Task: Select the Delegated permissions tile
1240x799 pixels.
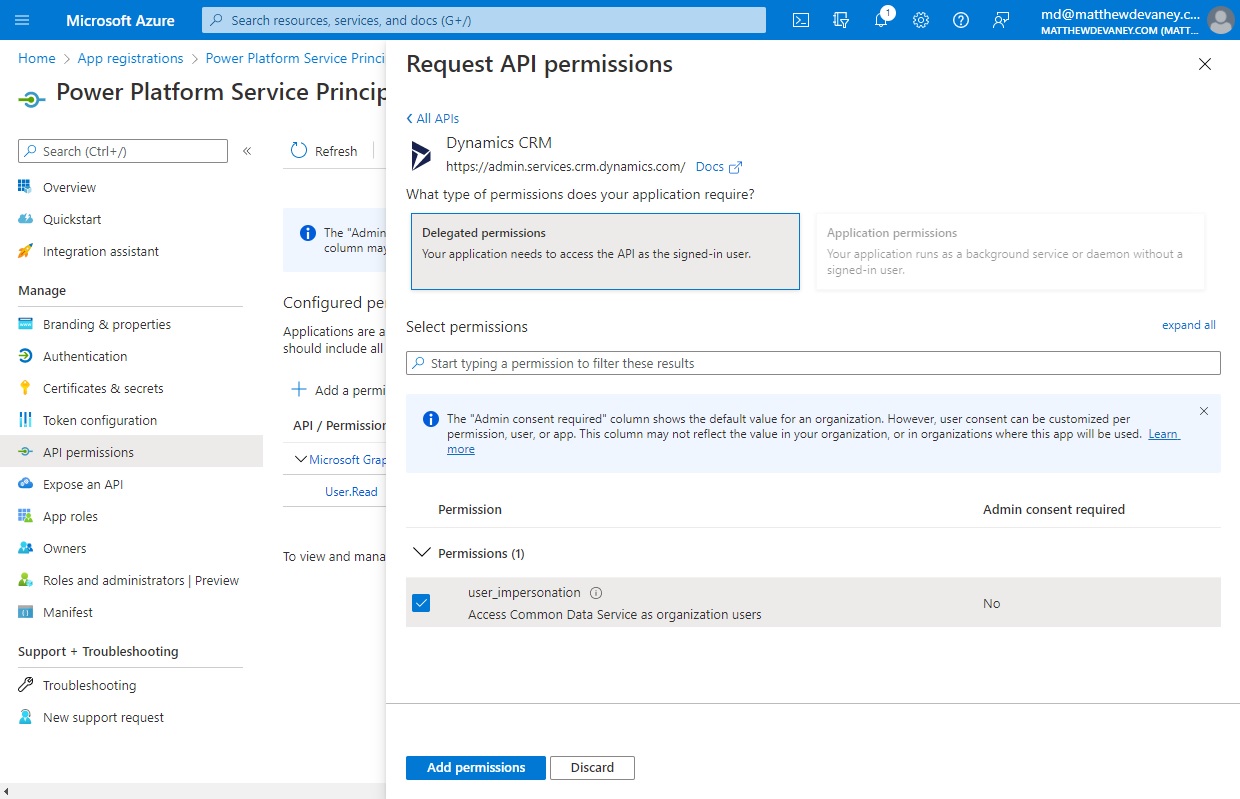Action: (x=604, y=250)
